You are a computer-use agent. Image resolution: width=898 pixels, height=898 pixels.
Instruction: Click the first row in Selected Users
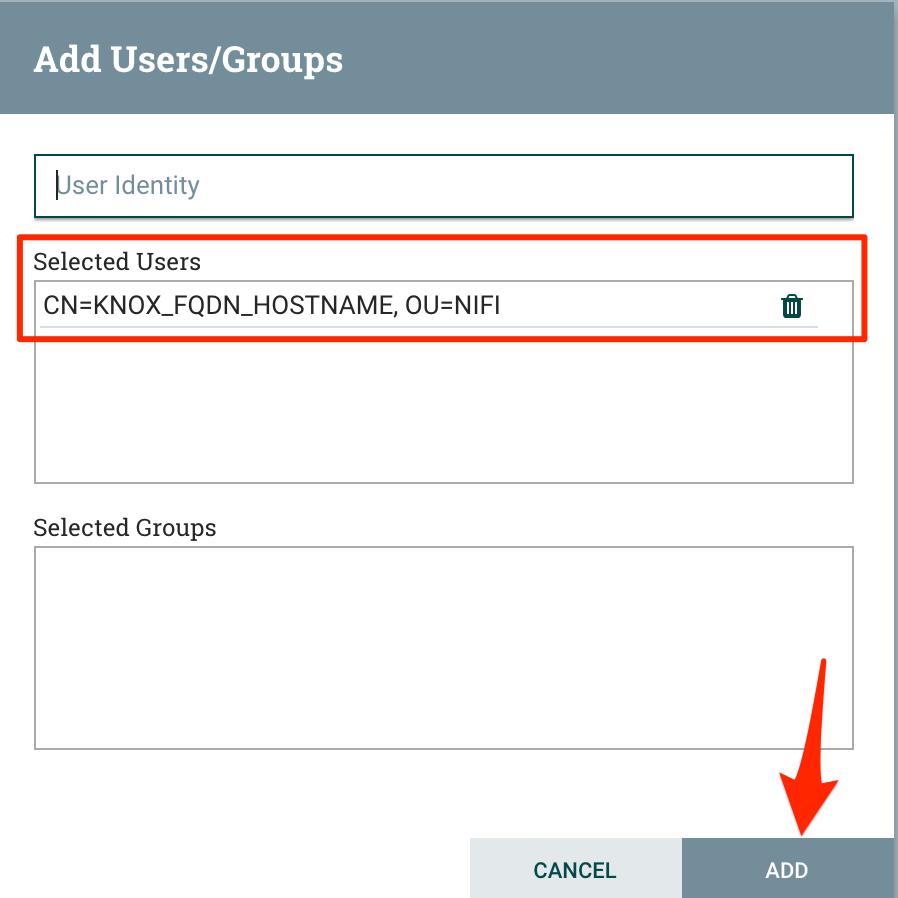400,306
